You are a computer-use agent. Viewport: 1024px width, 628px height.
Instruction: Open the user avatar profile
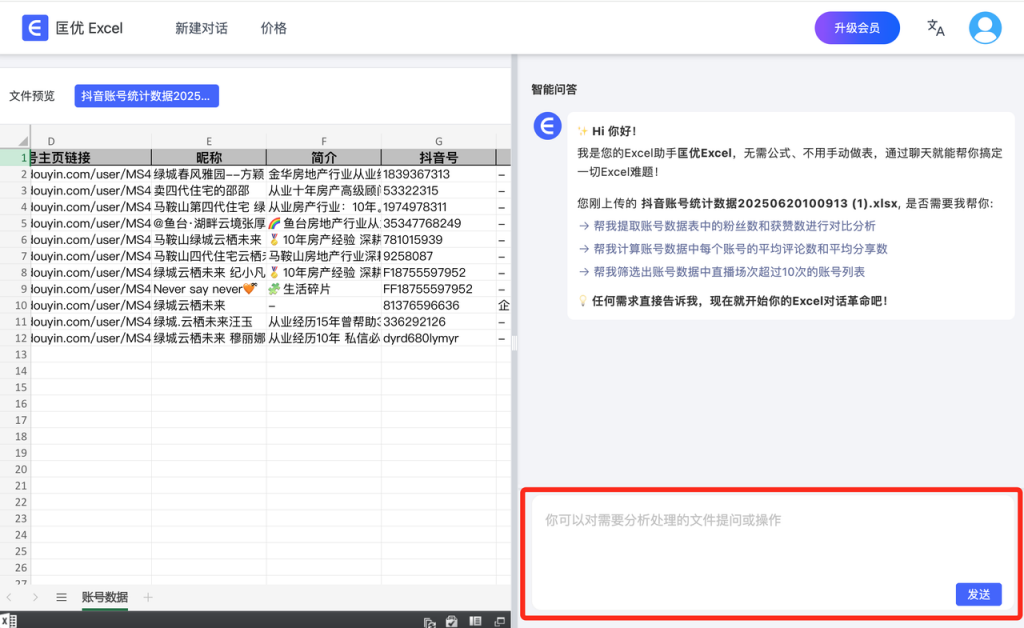[985, 28]
